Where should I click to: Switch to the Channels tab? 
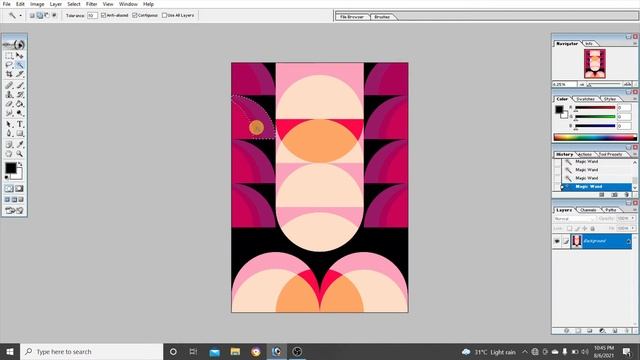point(589,210)
